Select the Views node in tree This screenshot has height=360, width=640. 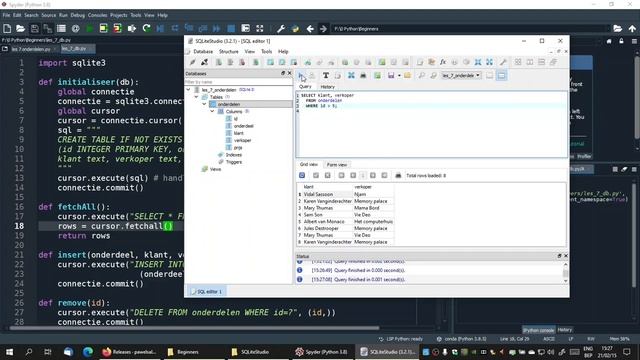tap(215, 169)
